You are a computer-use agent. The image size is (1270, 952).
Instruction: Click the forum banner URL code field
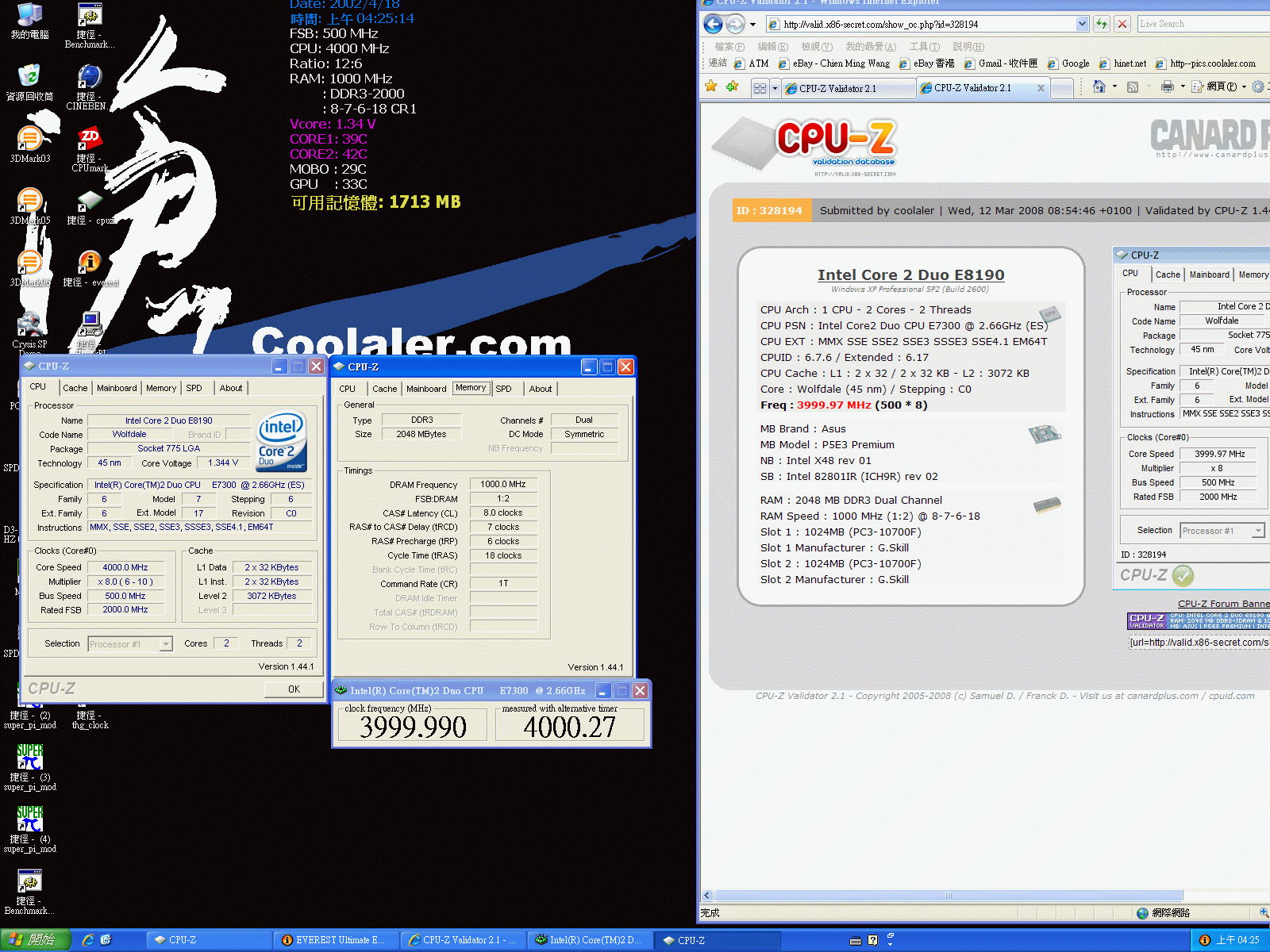1199,643
